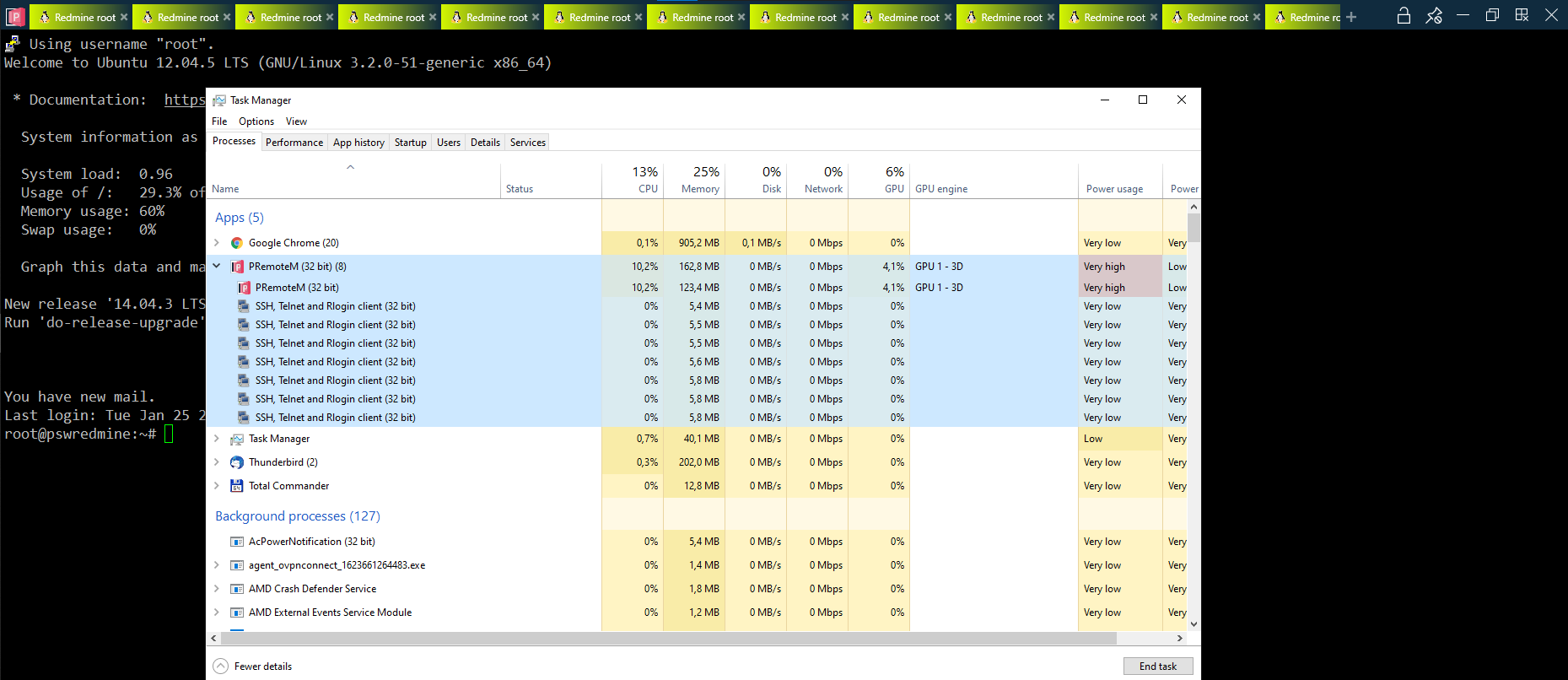This screenshot has width=1568, height=680.
Task: Click the Fewer details circle arrow icon
Action: (x=221, y=666)
